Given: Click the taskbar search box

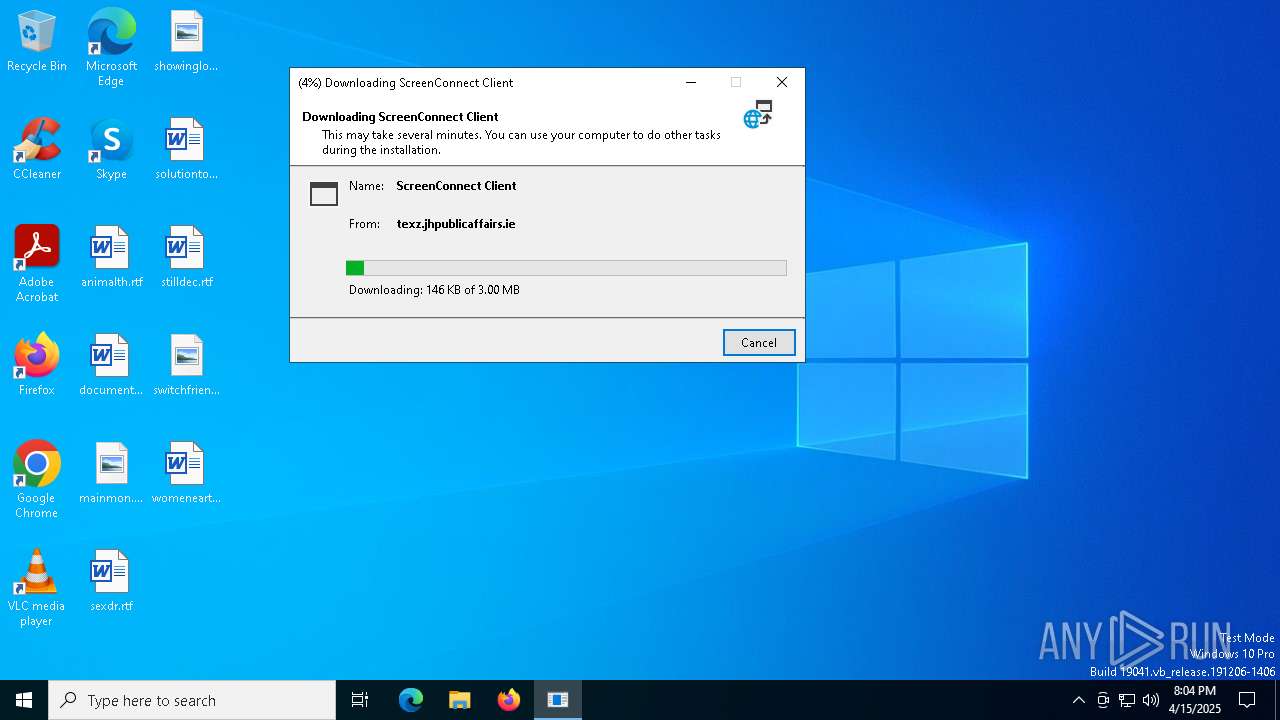Looking at the screenshot, I should pyautogui.click(x=192, y=700).
